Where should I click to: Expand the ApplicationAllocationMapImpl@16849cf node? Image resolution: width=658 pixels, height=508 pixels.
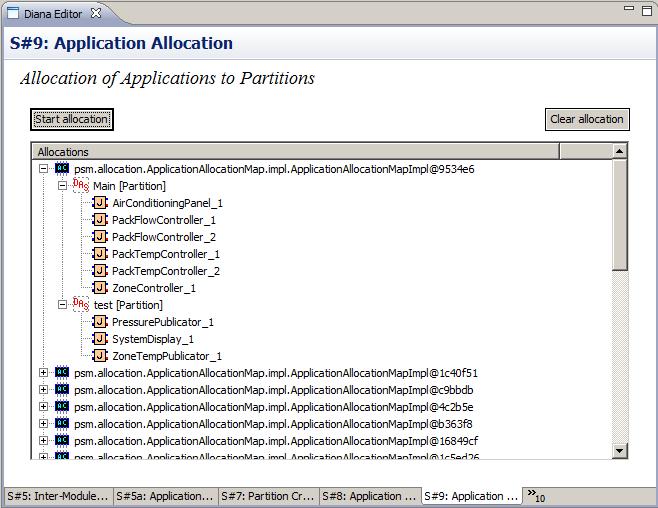point(43,440)
